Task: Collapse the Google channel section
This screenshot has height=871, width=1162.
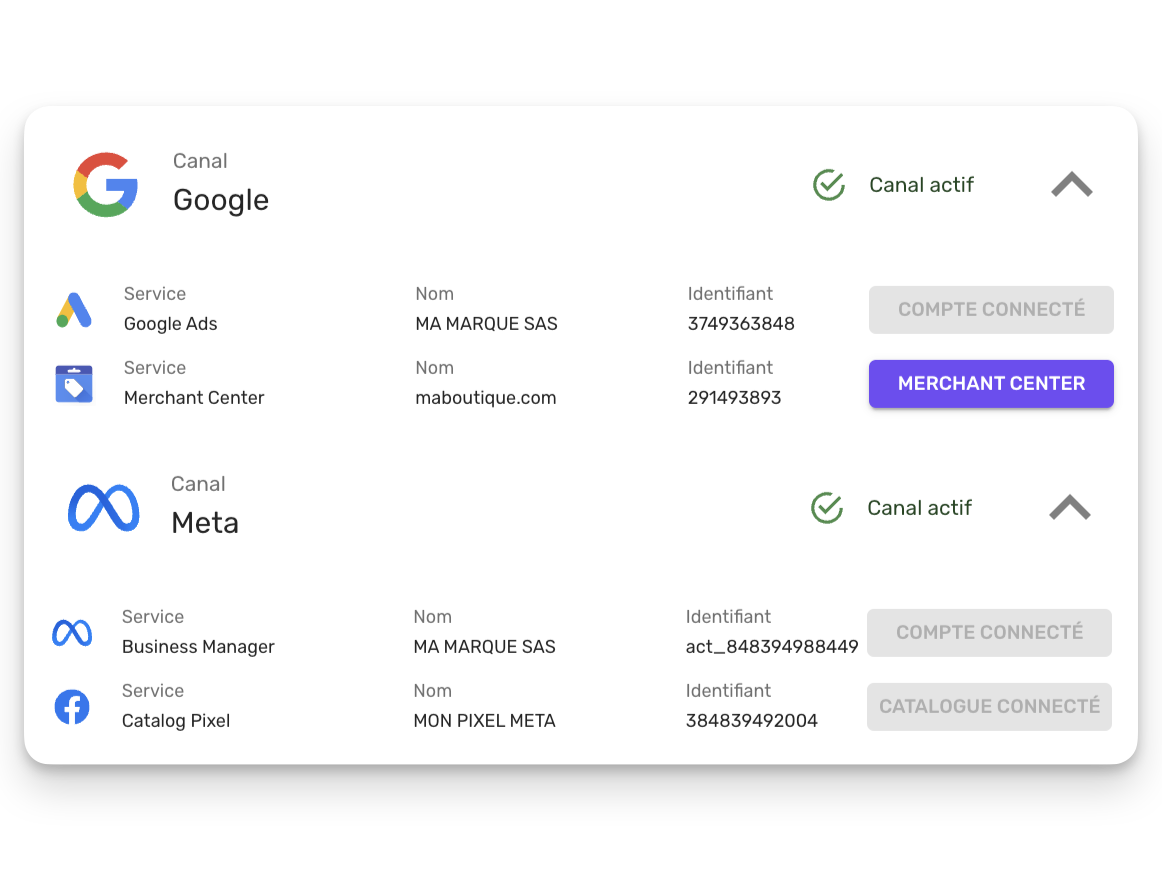Action: pos(1072,185)
